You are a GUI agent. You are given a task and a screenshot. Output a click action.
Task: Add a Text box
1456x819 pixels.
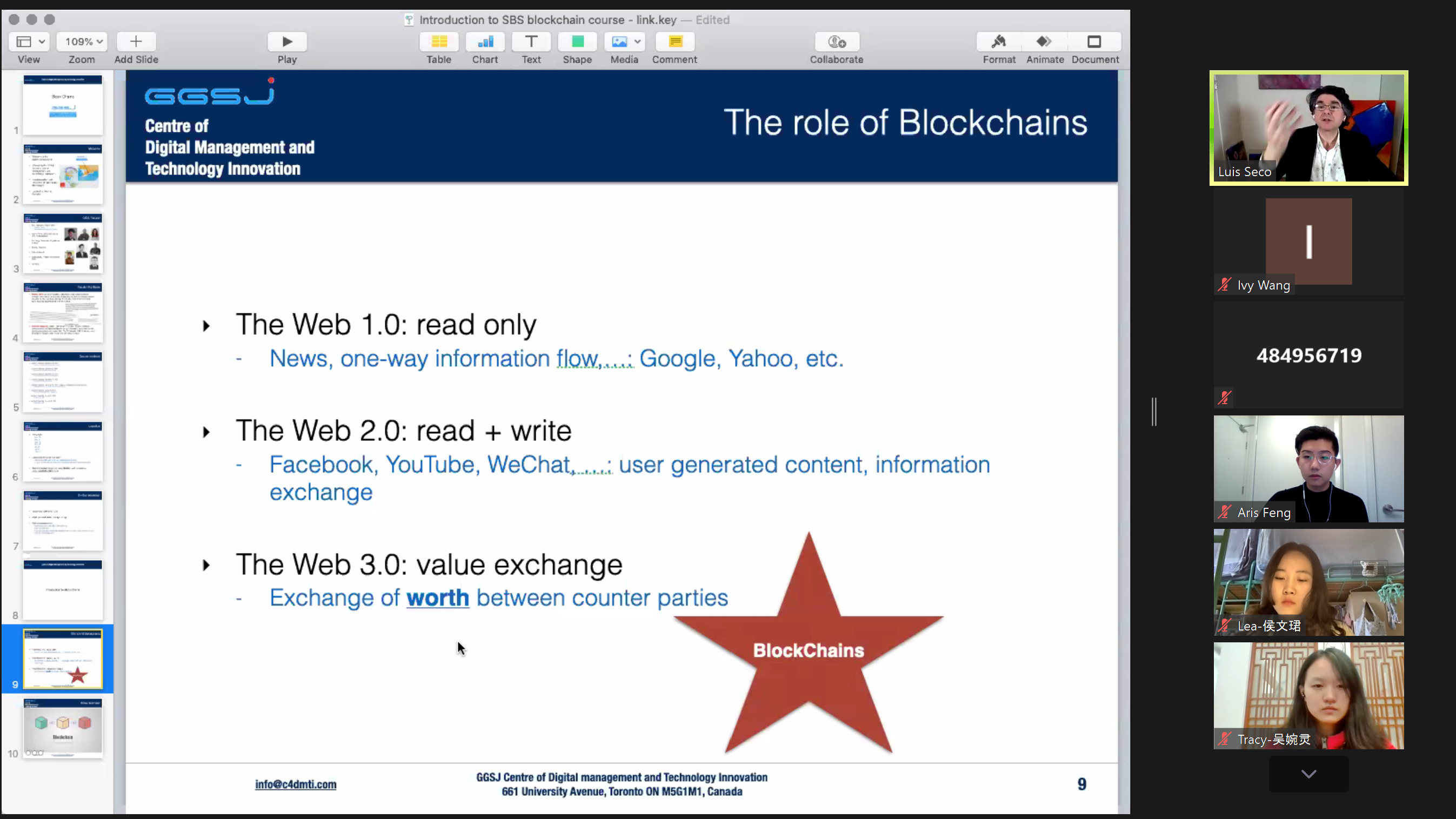(x=531, y=41)
